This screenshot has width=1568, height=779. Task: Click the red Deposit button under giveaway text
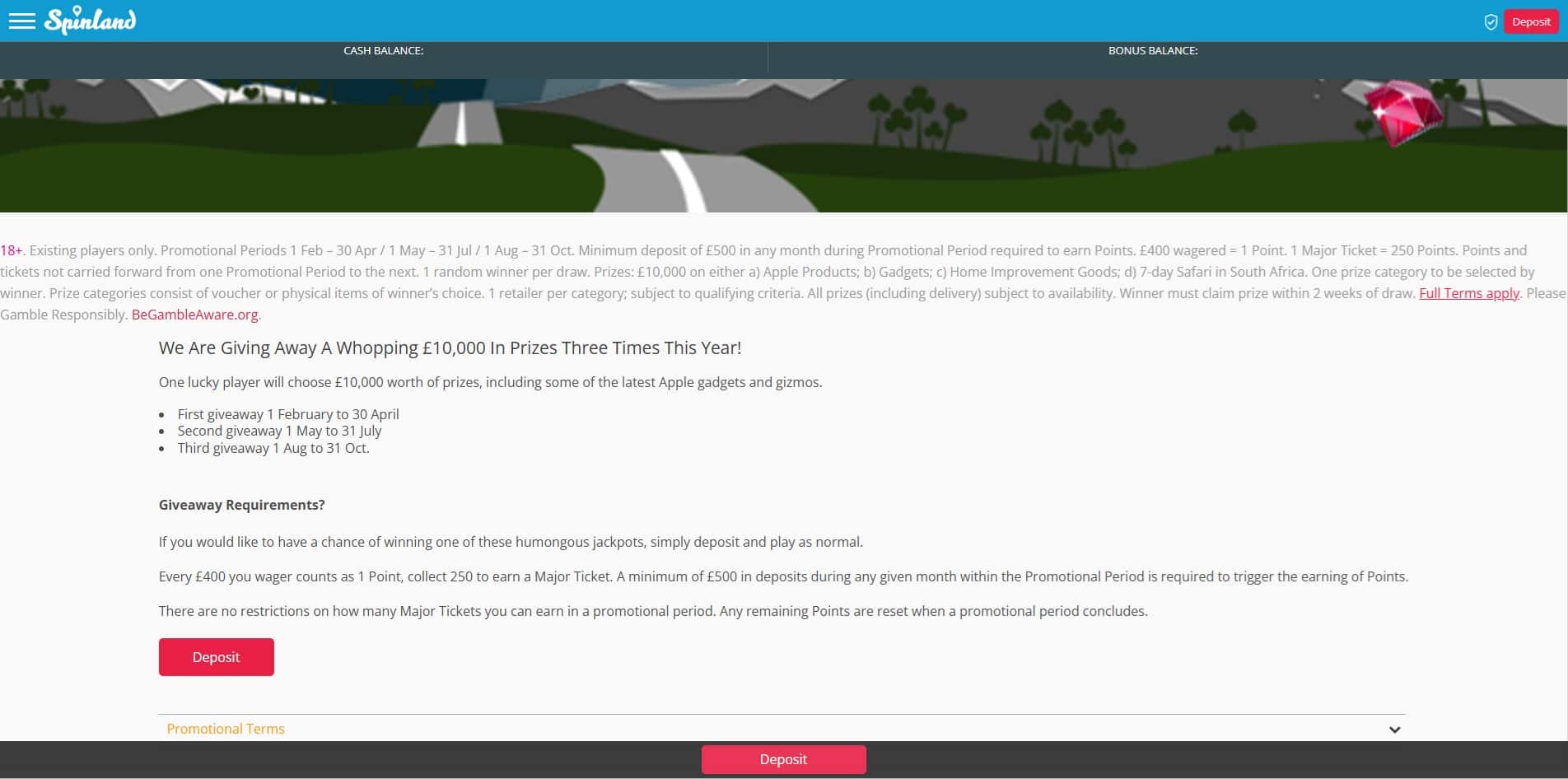pyautogui.click(x=216, y=657)
